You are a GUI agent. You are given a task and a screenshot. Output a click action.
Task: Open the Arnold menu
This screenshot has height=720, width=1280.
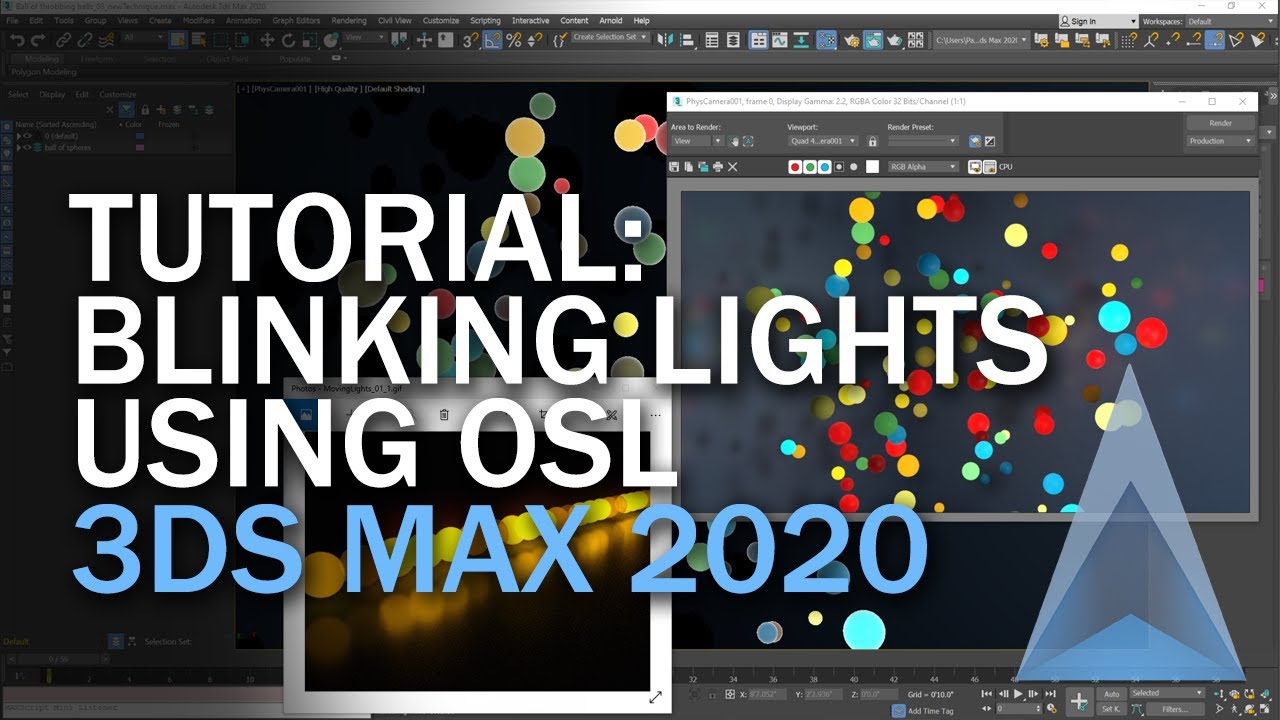coord(610,20)
